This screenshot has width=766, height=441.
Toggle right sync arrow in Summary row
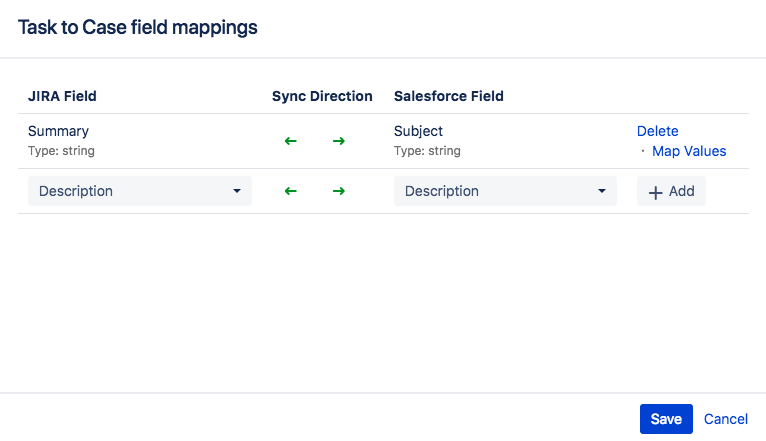click(339, 141)
